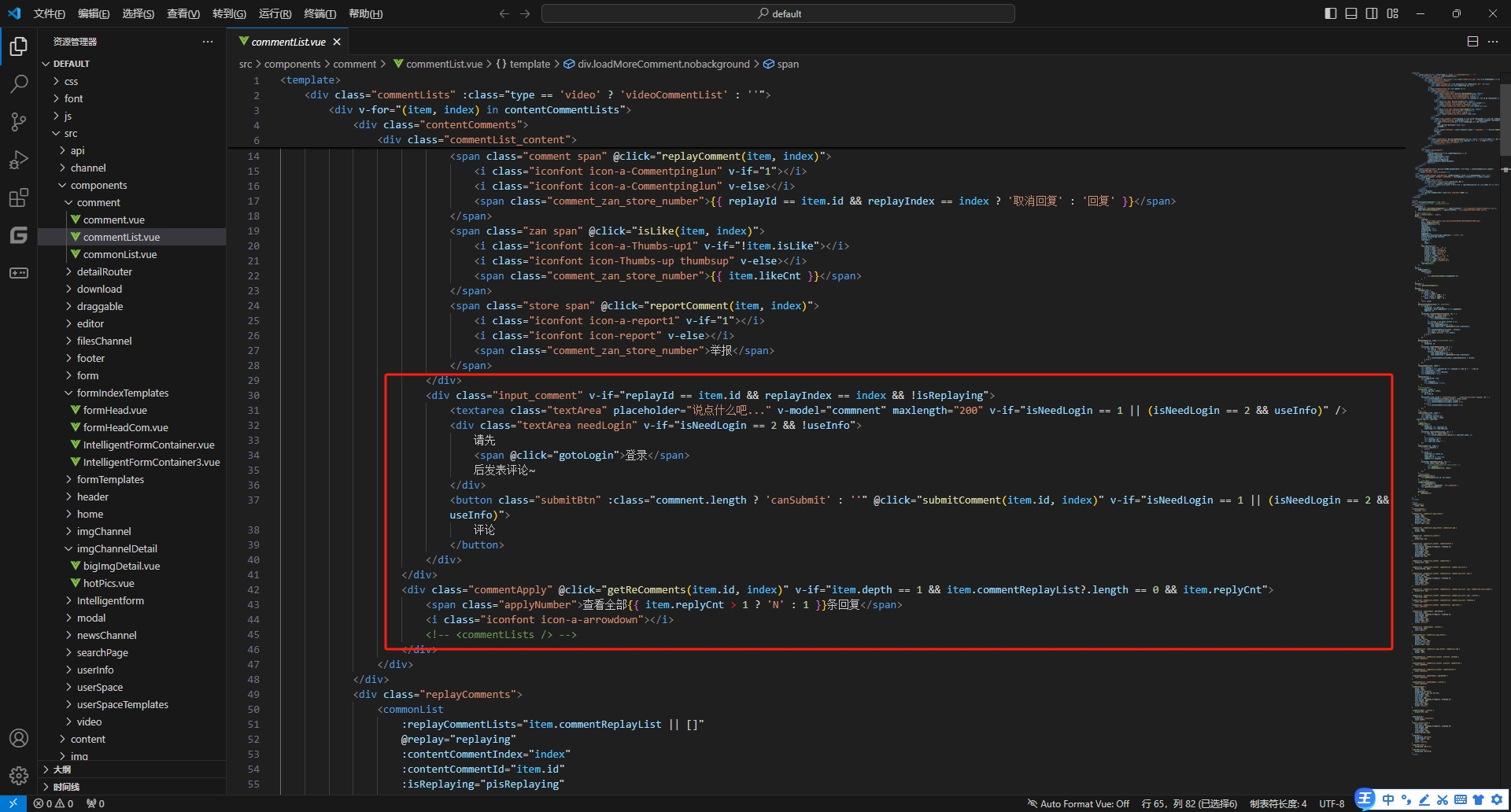Click the split editor right icon
Image resolution: width=1511 pixels, height=812 pixels.
[1472, 42]
